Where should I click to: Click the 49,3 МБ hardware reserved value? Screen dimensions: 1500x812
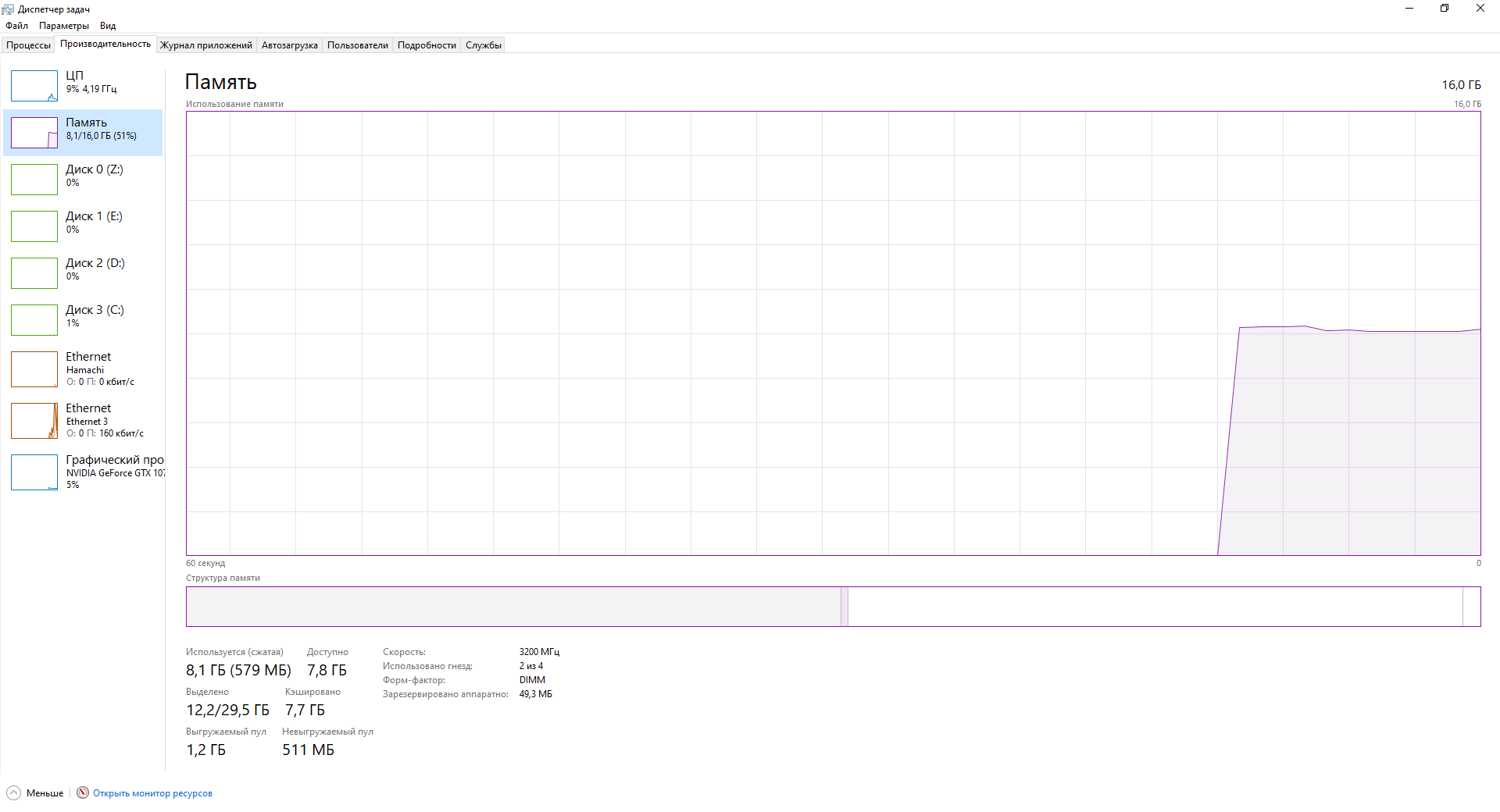pos(535,694)
